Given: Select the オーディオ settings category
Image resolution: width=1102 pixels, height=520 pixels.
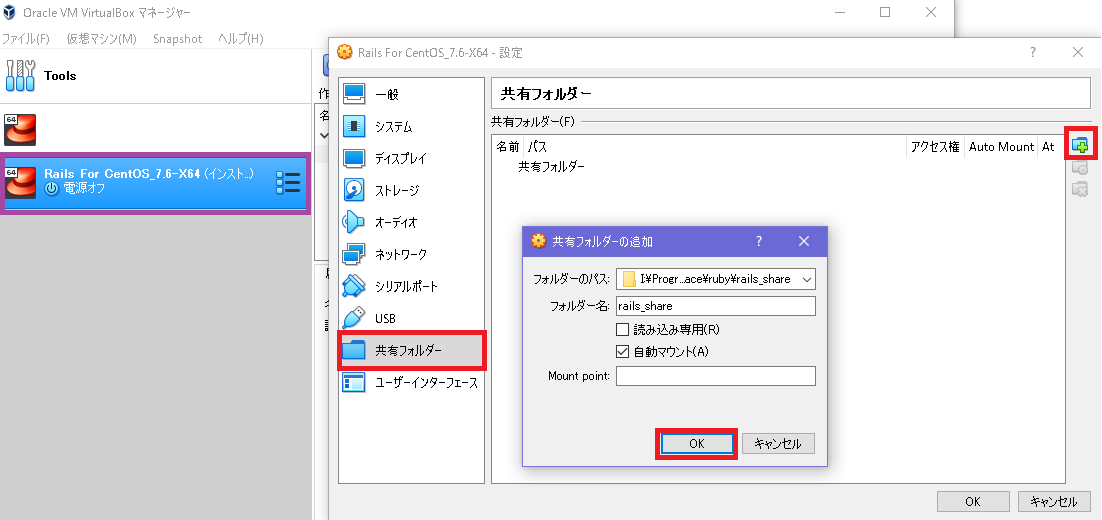Looking at the screenshot, I should pos(411,222).
